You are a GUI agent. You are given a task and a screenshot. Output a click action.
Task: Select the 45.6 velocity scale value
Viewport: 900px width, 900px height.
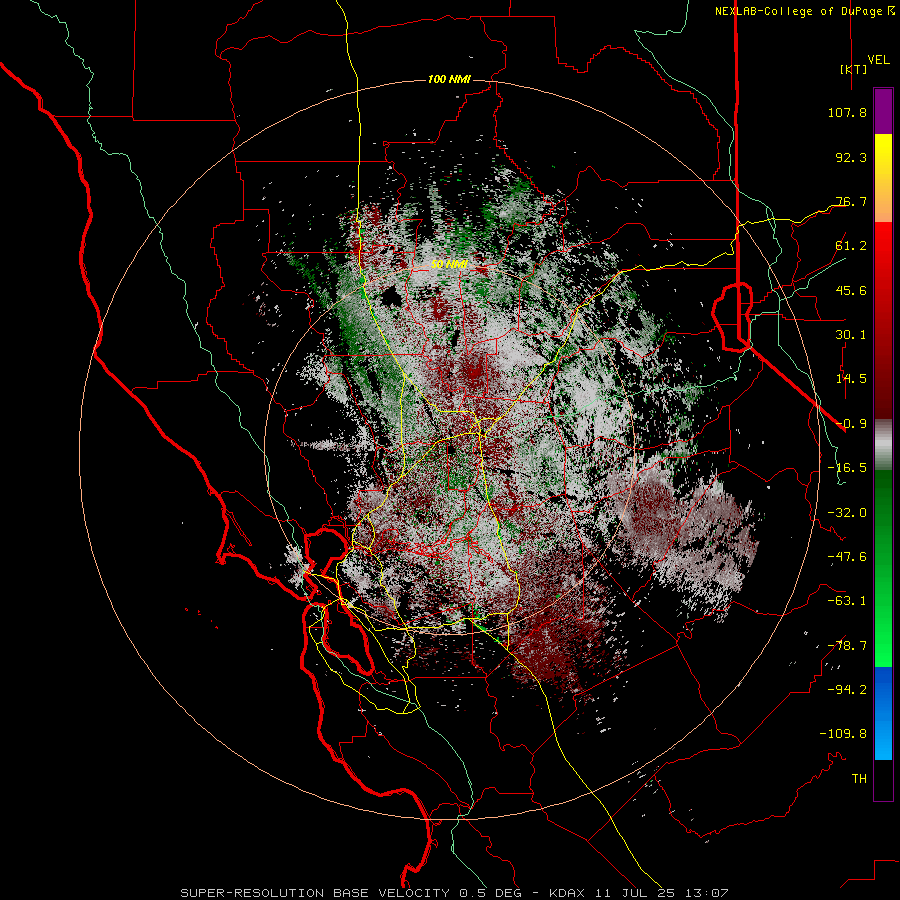click(851, 290)
